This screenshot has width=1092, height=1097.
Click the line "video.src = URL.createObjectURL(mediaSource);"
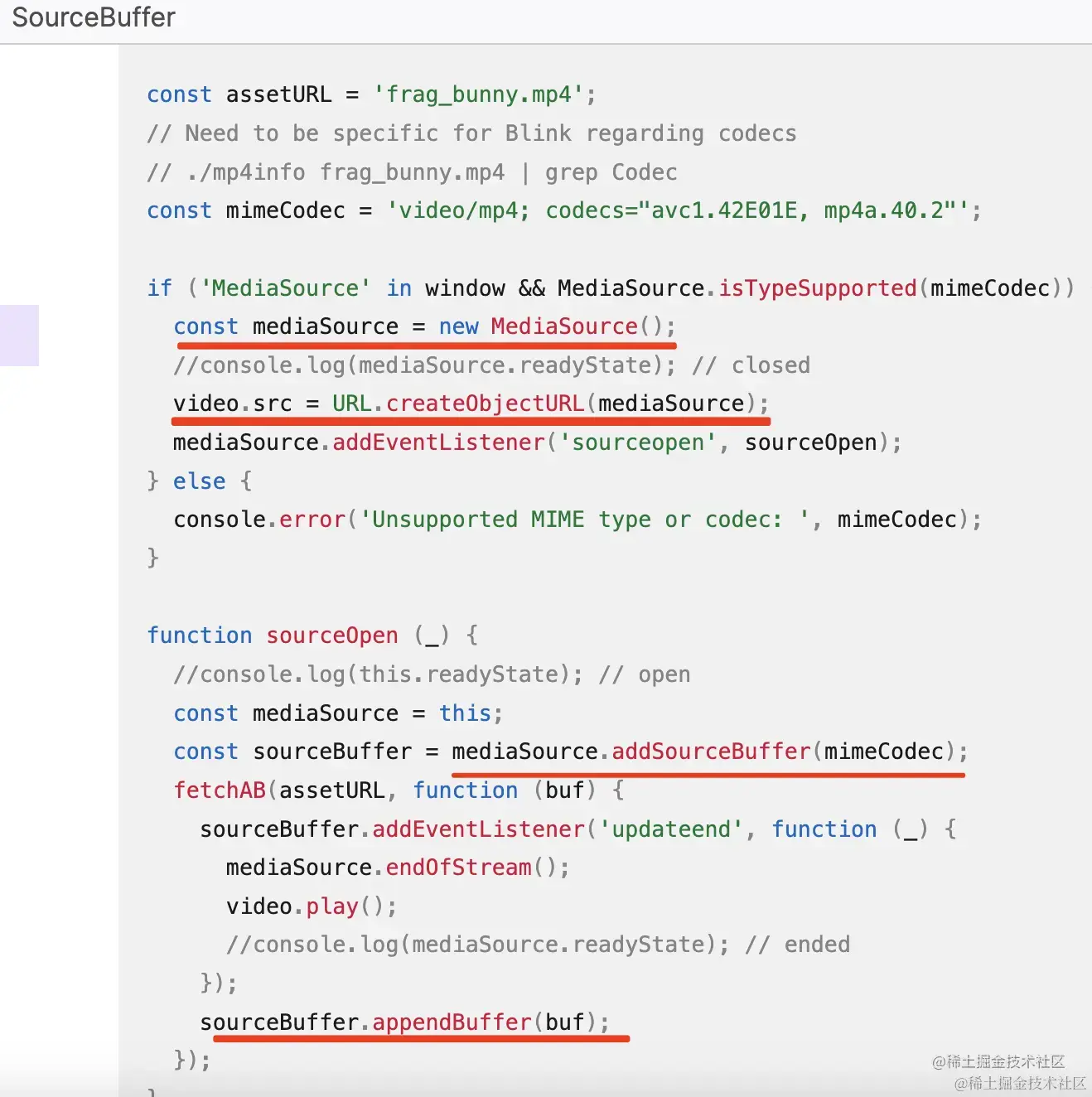pyautogui.click(x=471, y=404)
